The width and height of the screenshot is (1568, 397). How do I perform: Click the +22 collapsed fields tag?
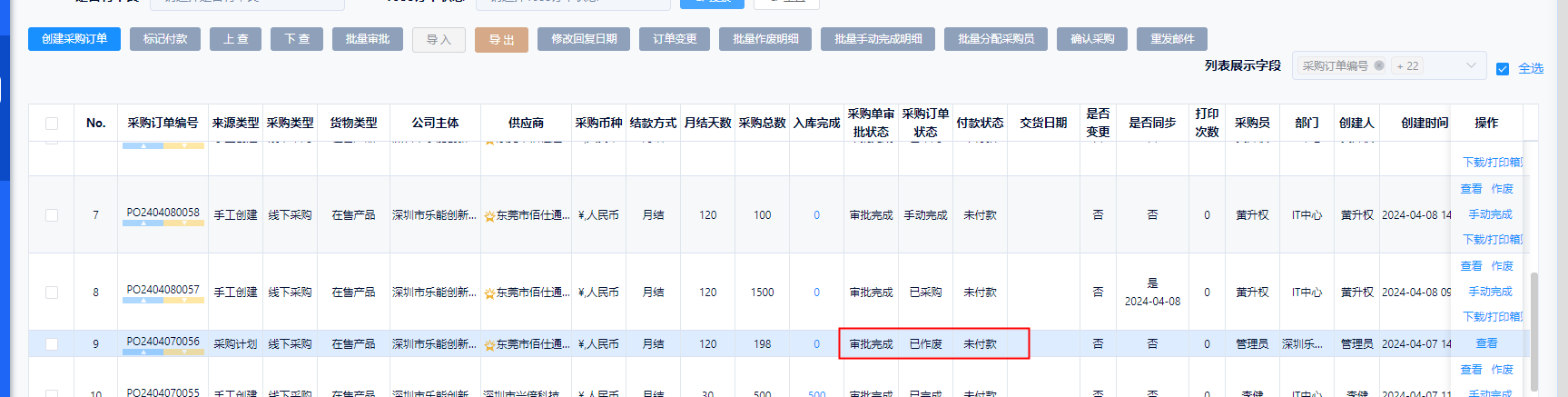coord(1407,66)
